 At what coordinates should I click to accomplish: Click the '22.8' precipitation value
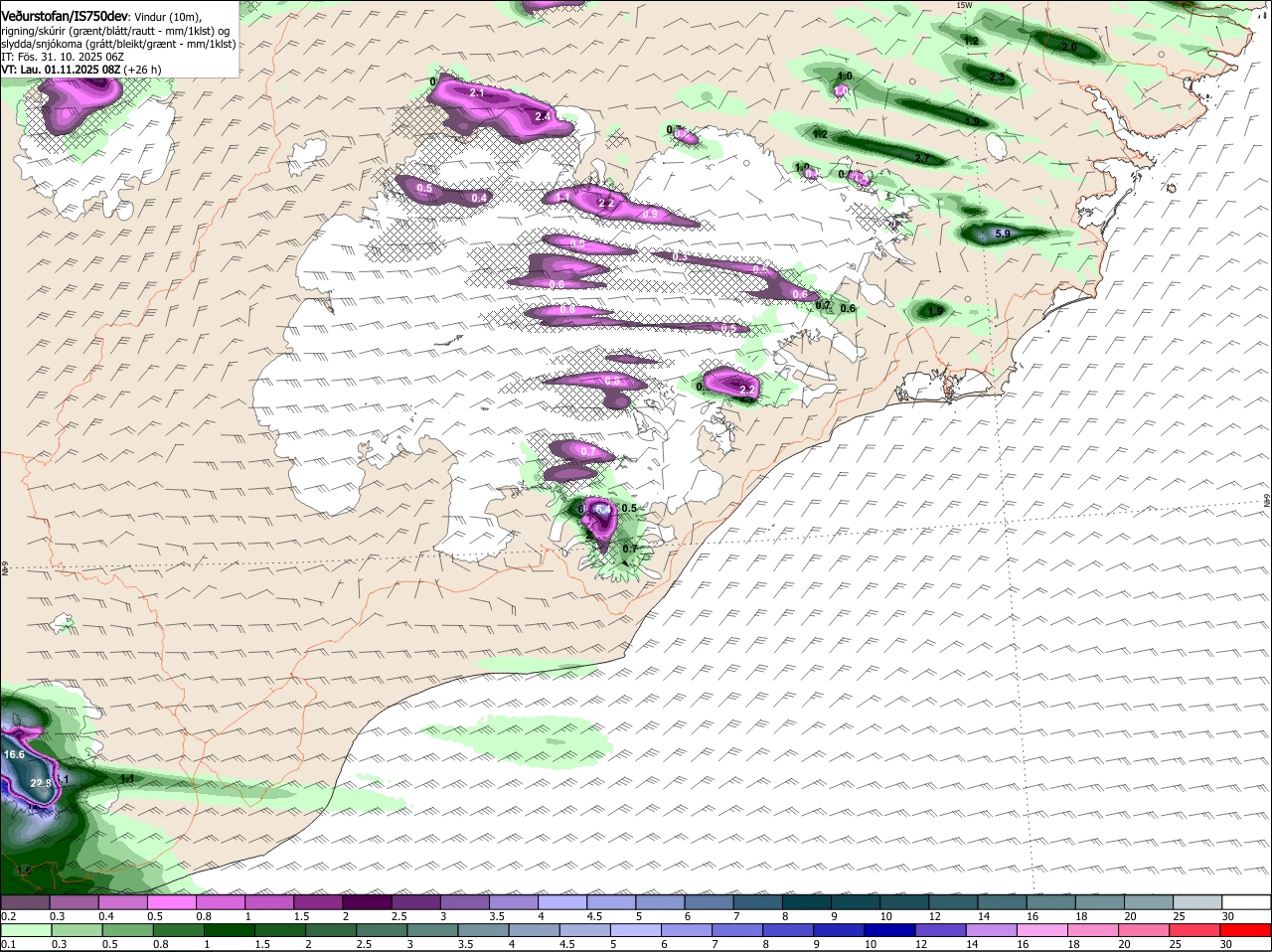(x=41, y=784)
